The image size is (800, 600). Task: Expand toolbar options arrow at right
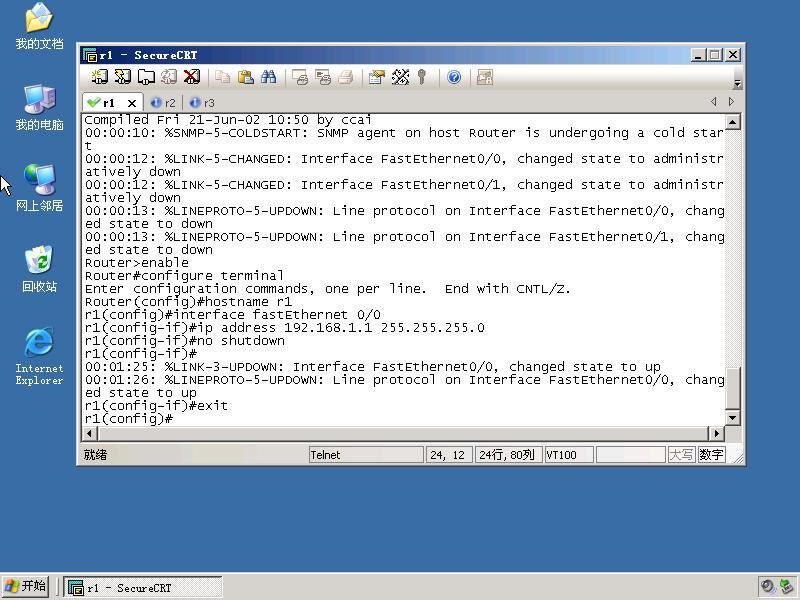click(737, 83)
